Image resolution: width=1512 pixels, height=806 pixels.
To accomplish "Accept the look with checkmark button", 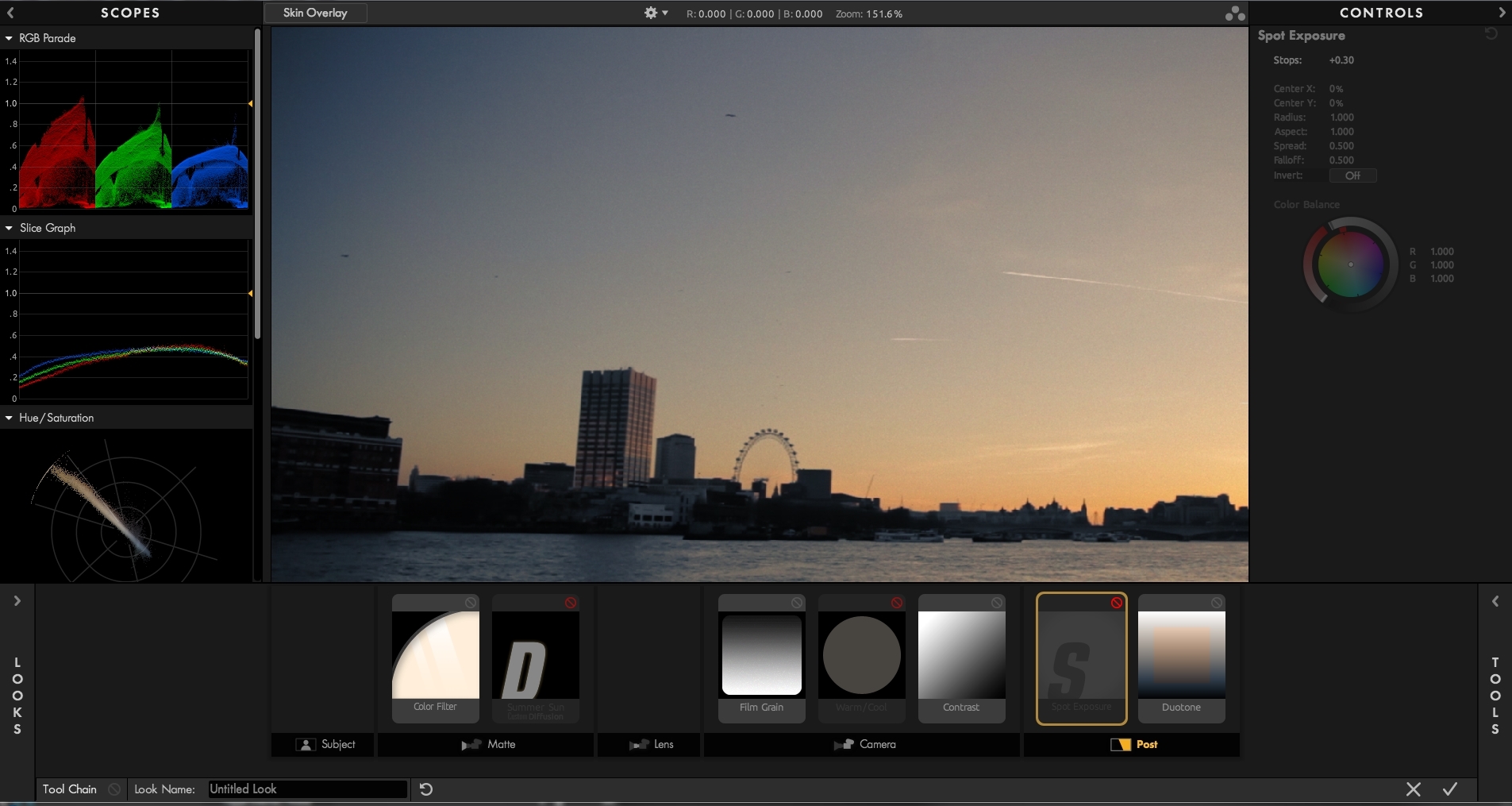I will pyautogui.click(x=1450, y=789).
